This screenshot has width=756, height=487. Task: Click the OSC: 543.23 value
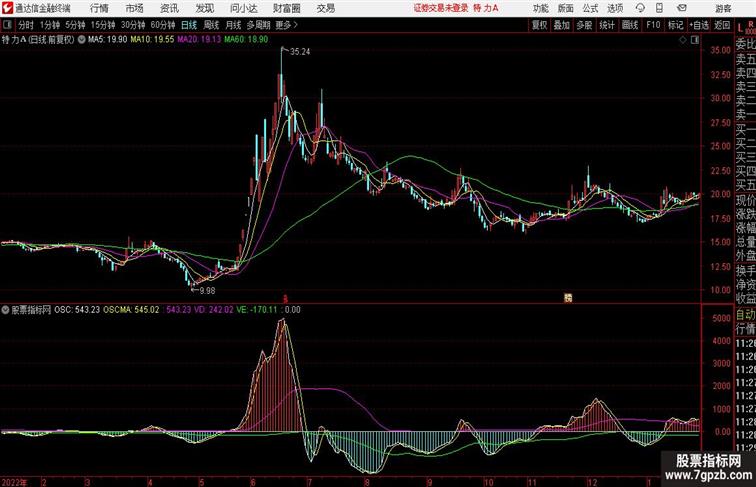pyautogui.click(x=77, y=310)
